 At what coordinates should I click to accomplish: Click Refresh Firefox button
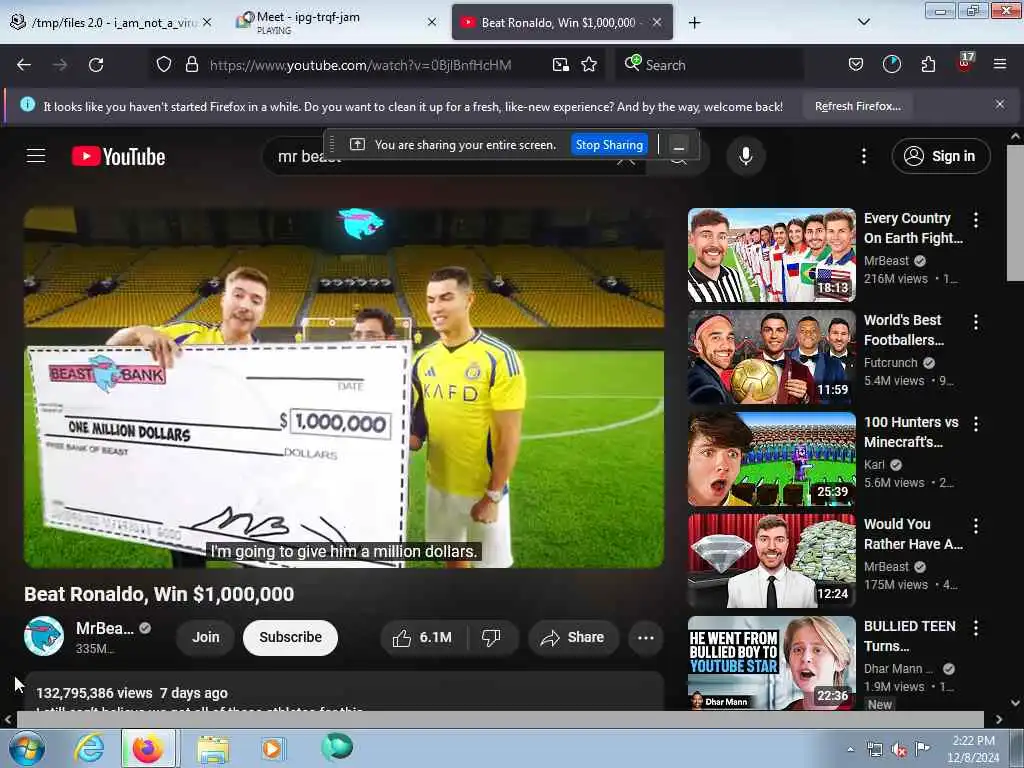click(x=857, y=106)
